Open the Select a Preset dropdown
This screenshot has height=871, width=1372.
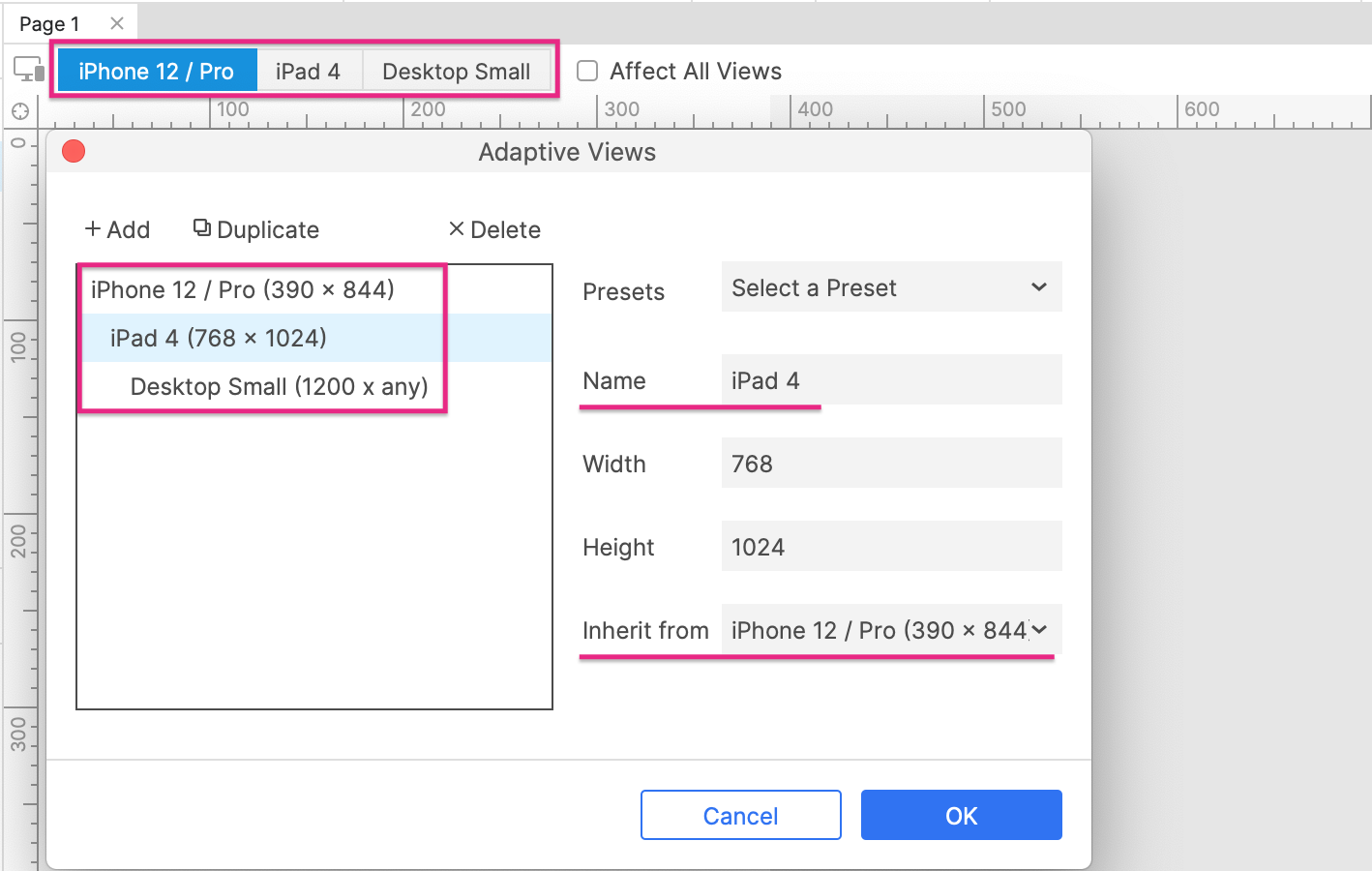[890, 287]
